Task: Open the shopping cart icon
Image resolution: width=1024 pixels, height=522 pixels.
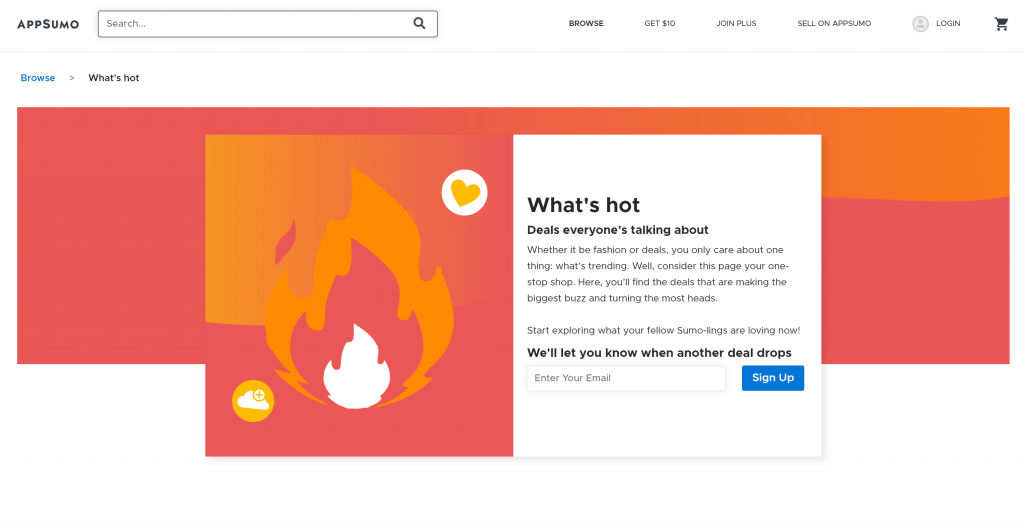Action: (x=1001, y=24)
